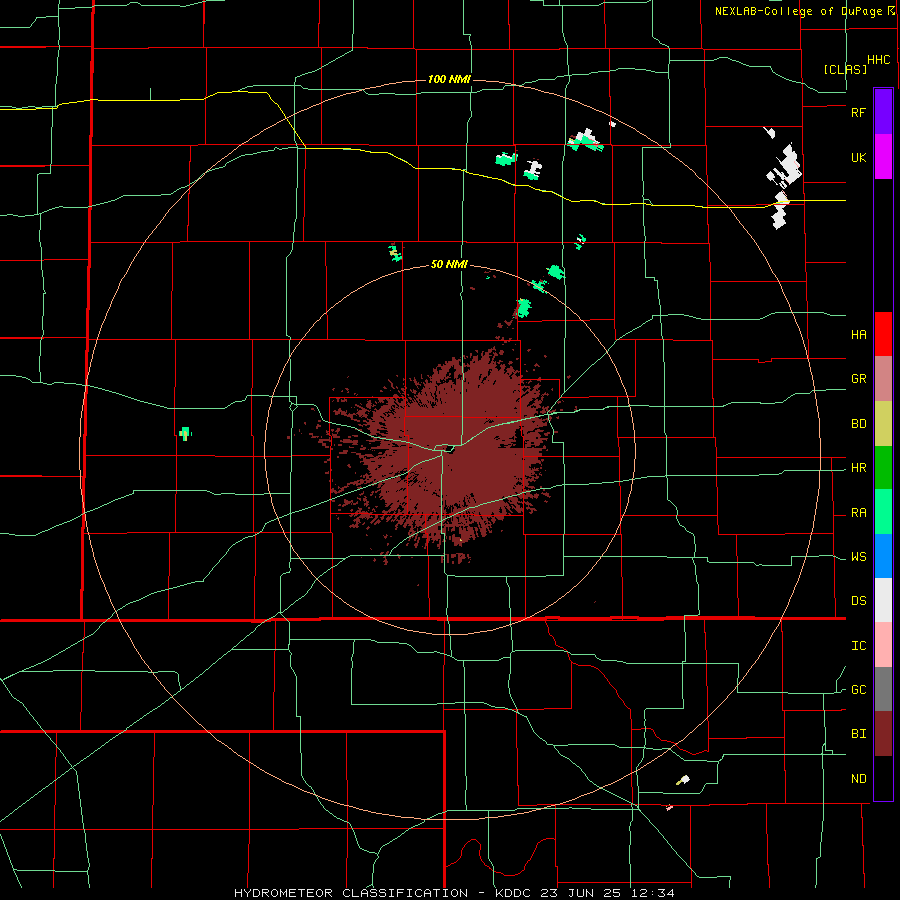
Task: Select the pink GR legend swatch
Action: pos(883,379)
